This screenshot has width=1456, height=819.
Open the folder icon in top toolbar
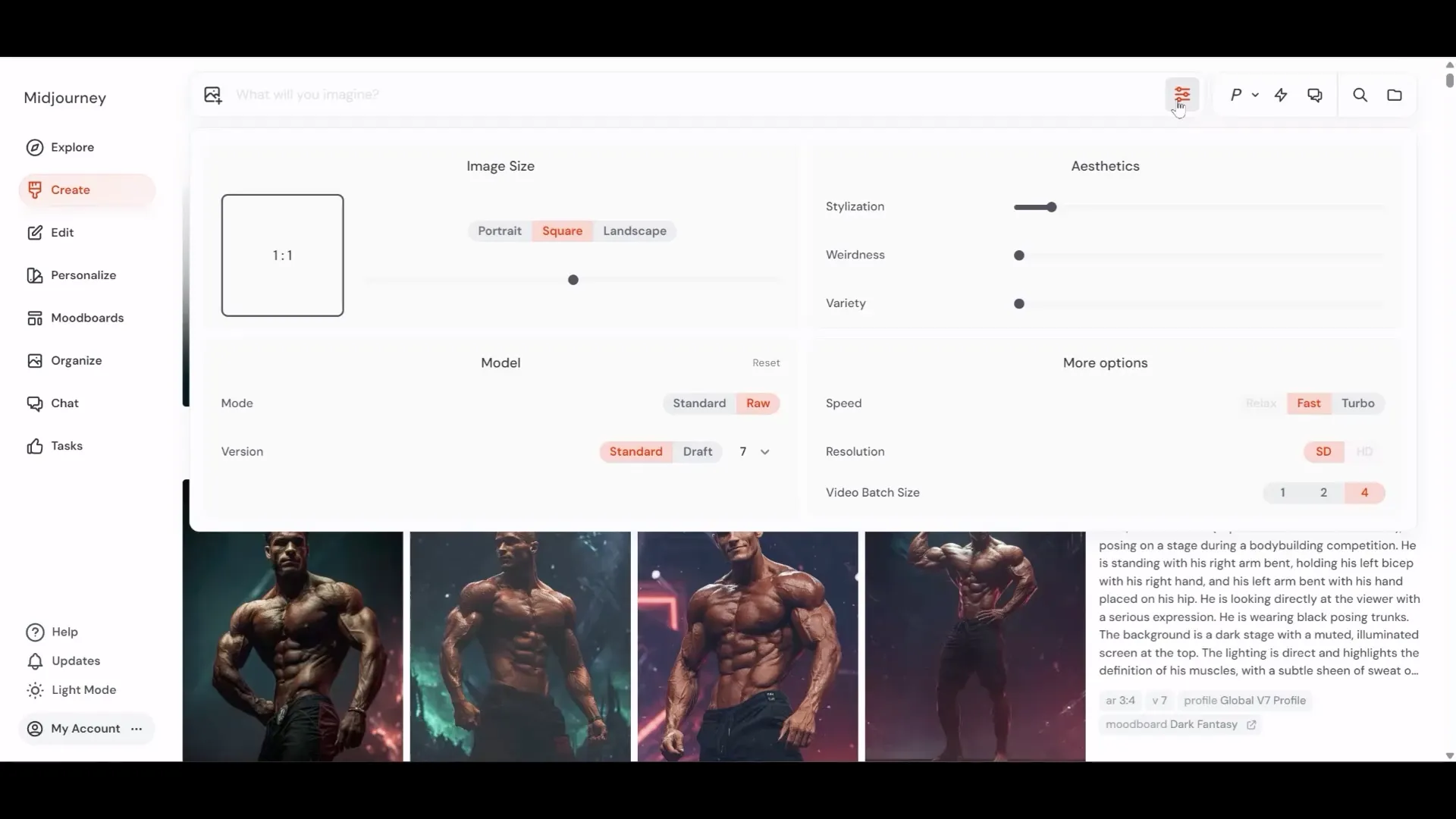1395,95
